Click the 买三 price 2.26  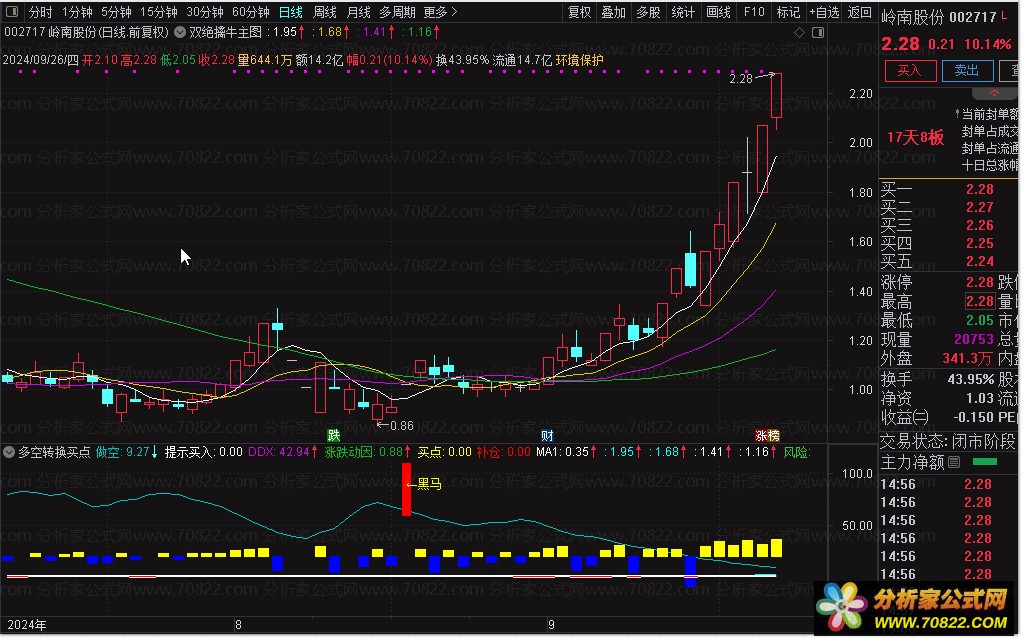[x=980, y=225]
